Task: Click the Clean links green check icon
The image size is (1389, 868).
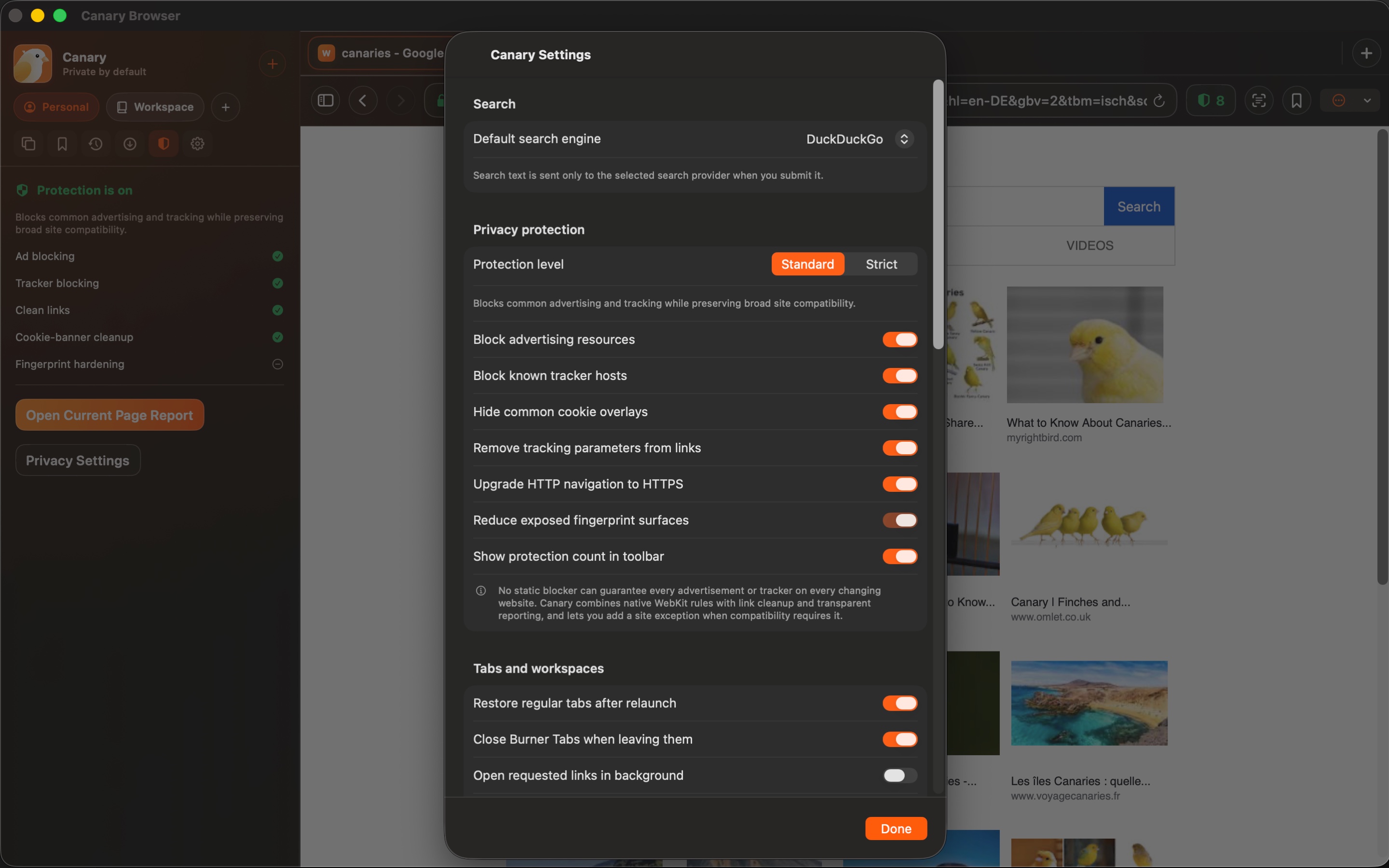Action: (x=278, y=310)
